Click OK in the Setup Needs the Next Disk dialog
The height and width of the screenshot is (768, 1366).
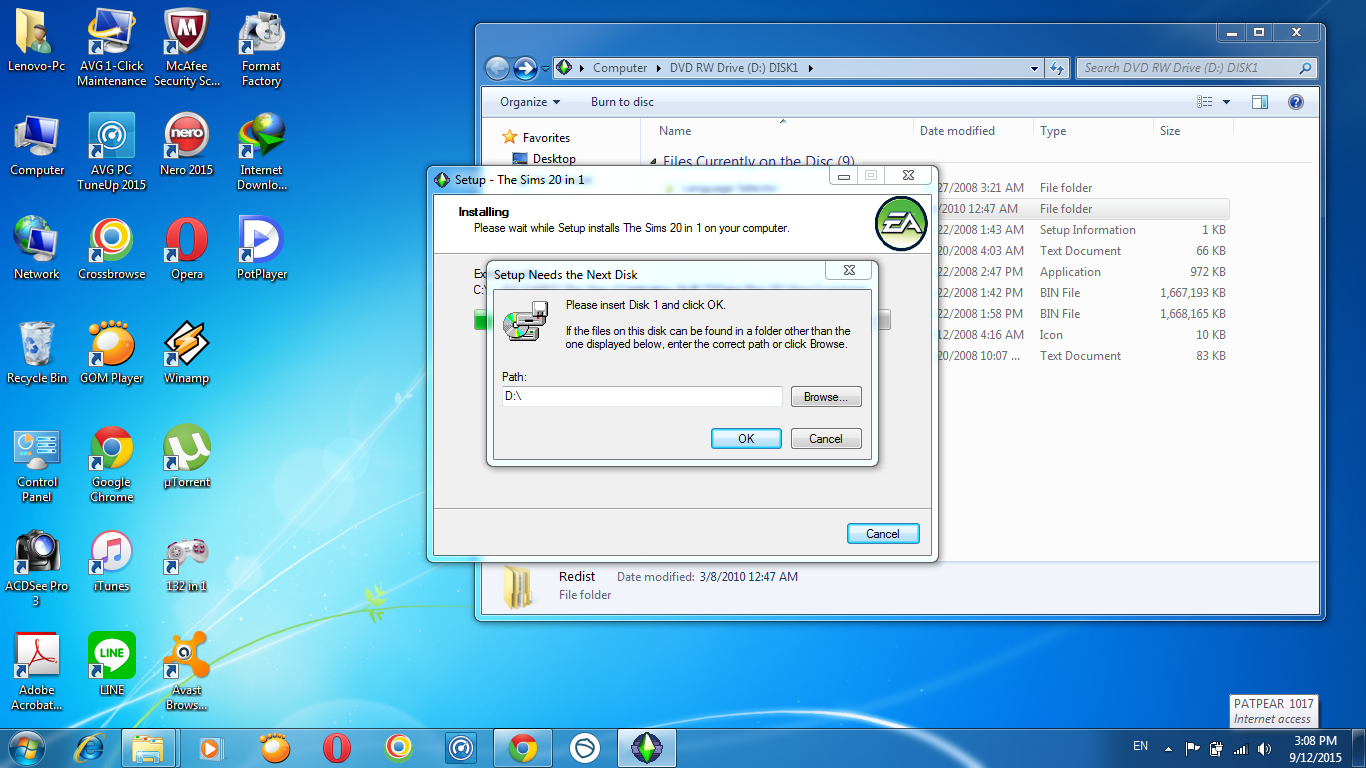(x=746, y=439)
